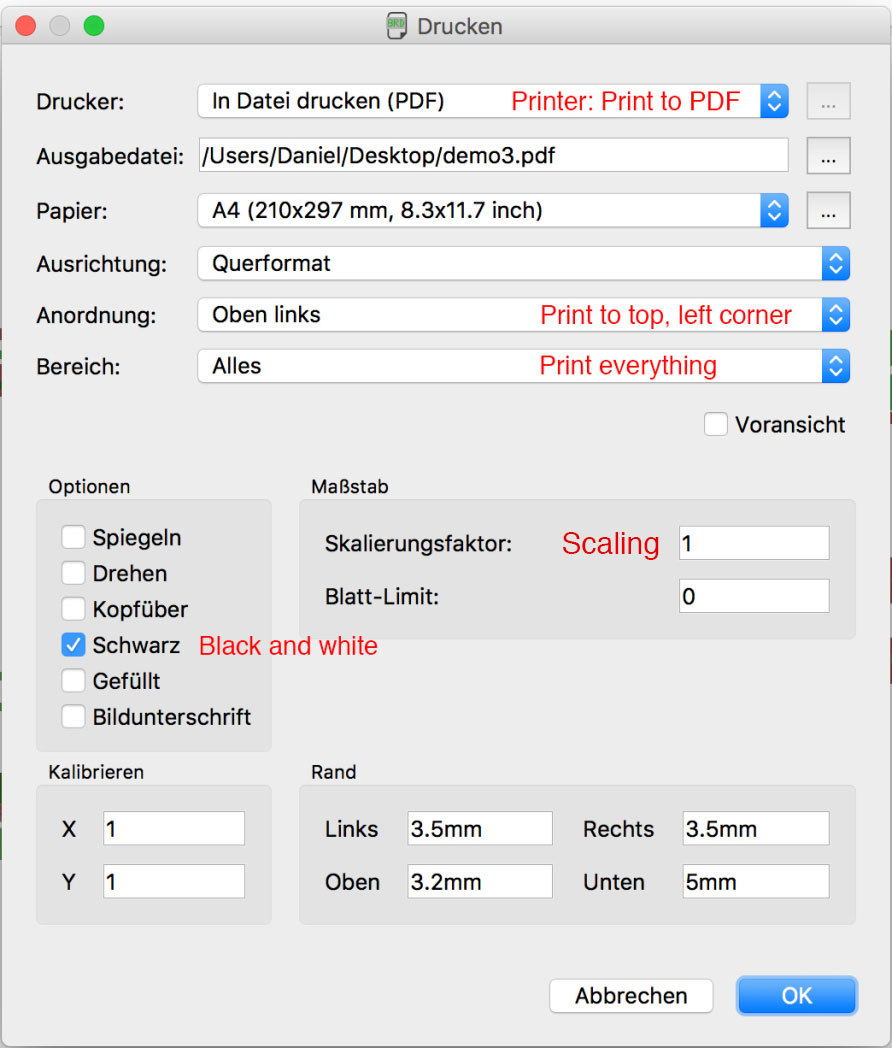Check the Bildunterschrift option

coord(73,718)
